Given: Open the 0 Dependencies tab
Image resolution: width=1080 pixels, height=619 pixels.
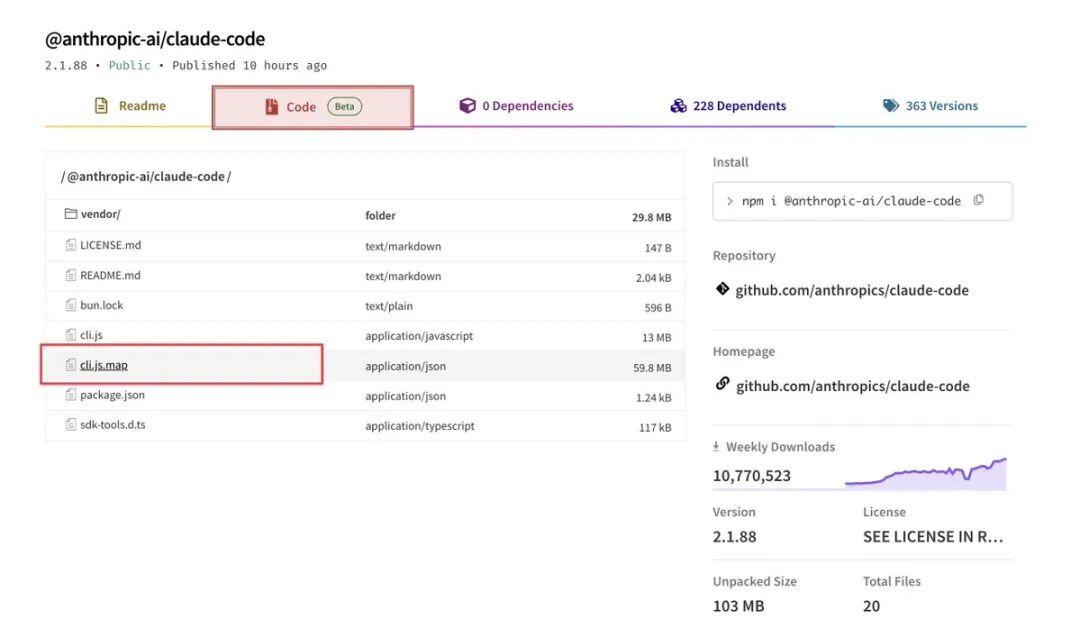Looking at the screenshot, I should coord(516,106).
